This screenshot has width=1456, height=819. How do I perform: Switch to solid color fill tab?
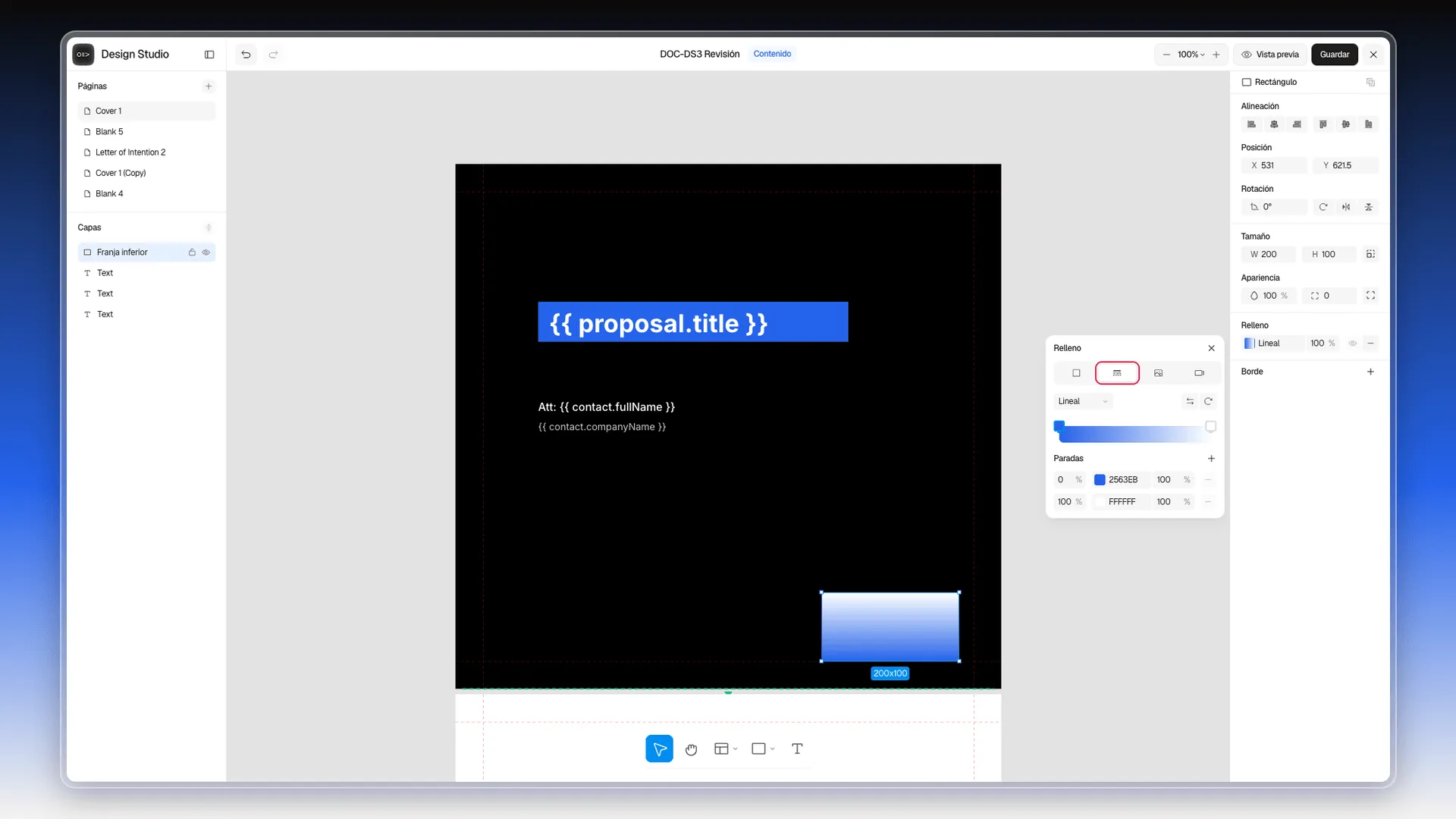click(1076, 373)
